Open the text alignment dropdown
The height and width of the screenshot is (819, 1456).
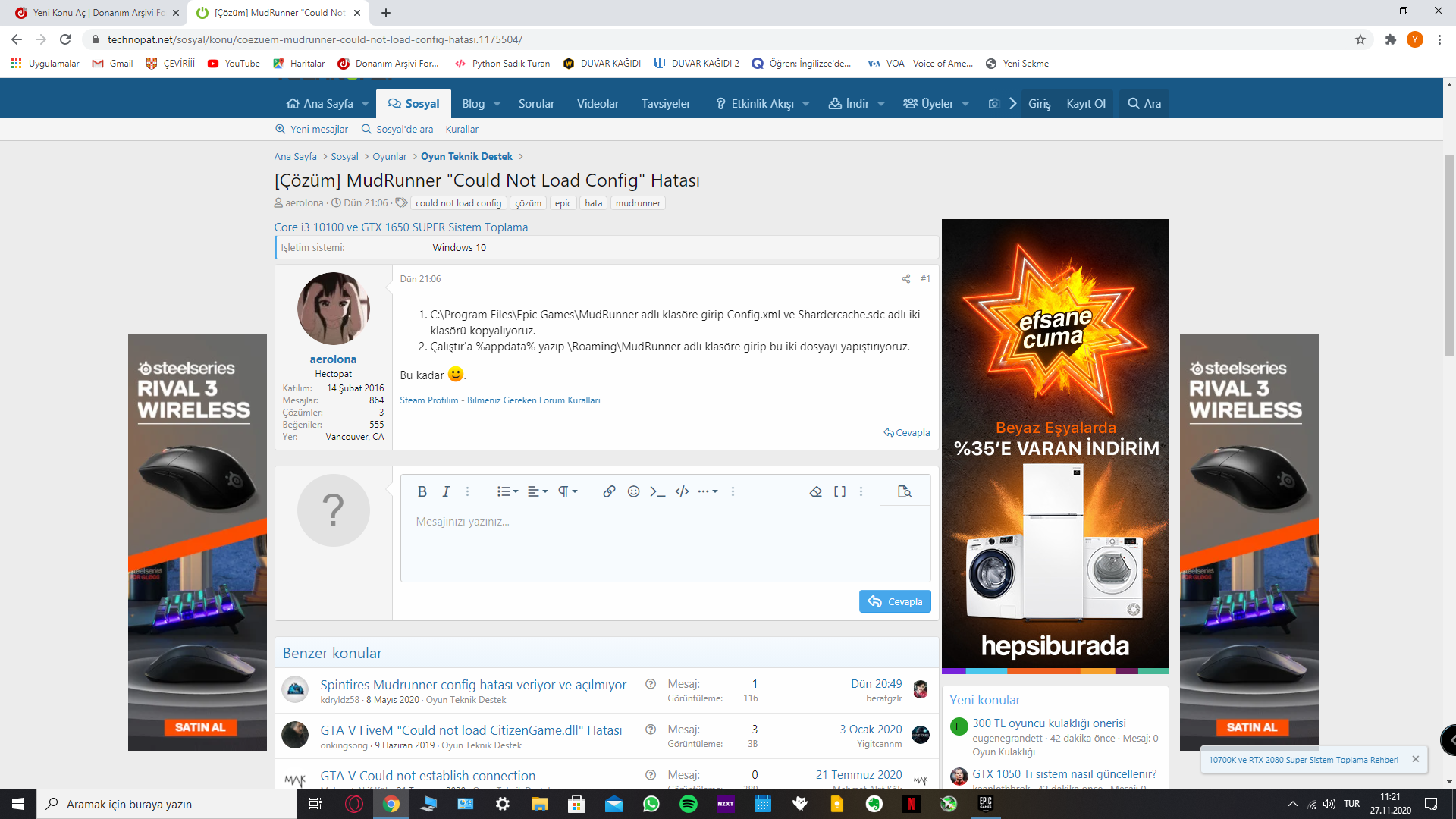click(x=538, y=491)
